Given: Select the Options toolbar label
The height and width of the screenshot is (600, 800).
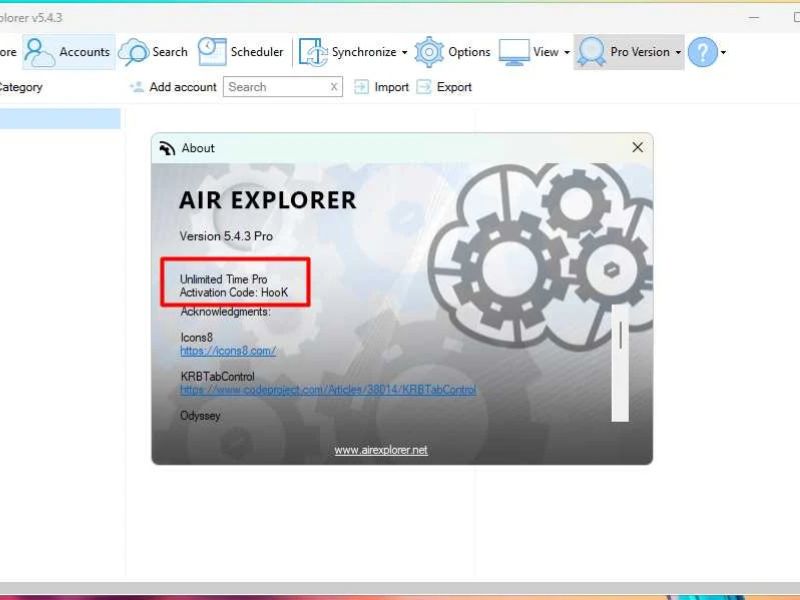Looking at the screenshot, I should (469, 52).
